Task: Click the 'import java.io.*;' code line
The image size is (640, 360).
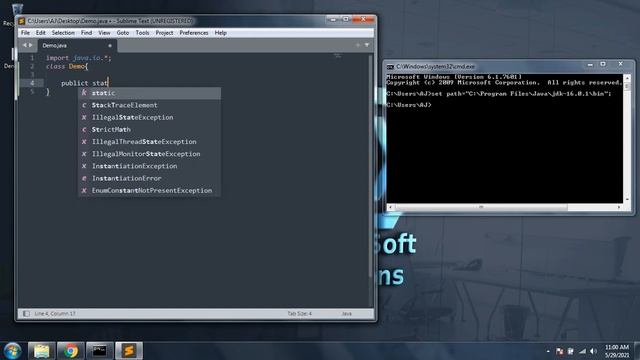Action: pos(78,58)
